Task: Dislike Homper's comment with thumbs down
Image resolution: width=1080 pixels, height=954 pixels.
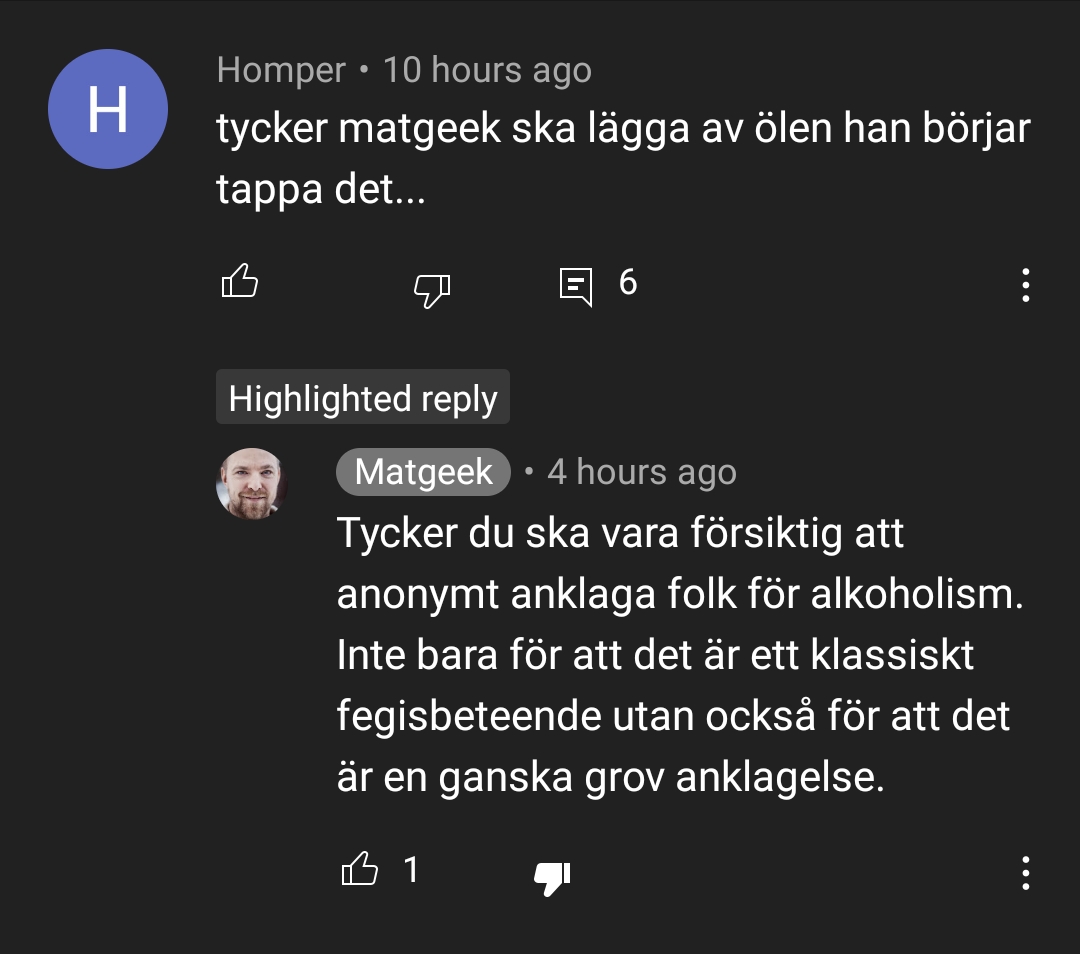Action: tap(432, 290)
